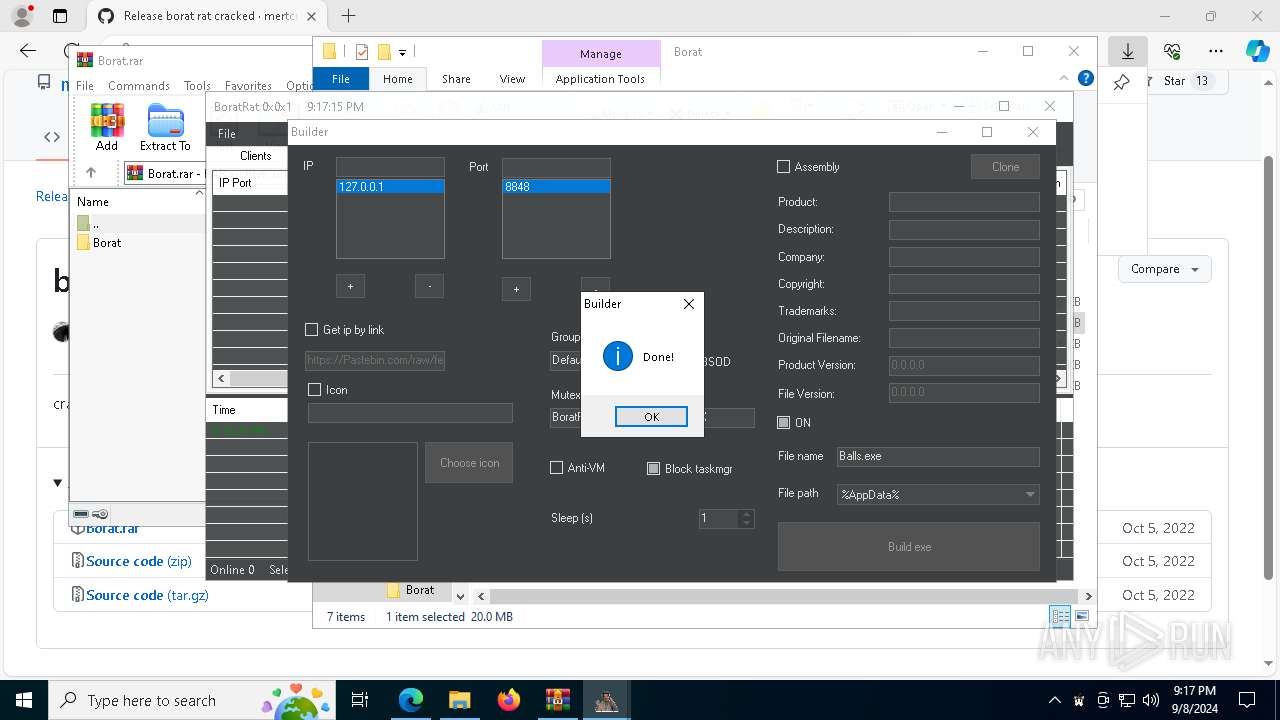Open Task View on the taskbar
The height and width of the screenshot is (720, 1280).
pos(360,700)
